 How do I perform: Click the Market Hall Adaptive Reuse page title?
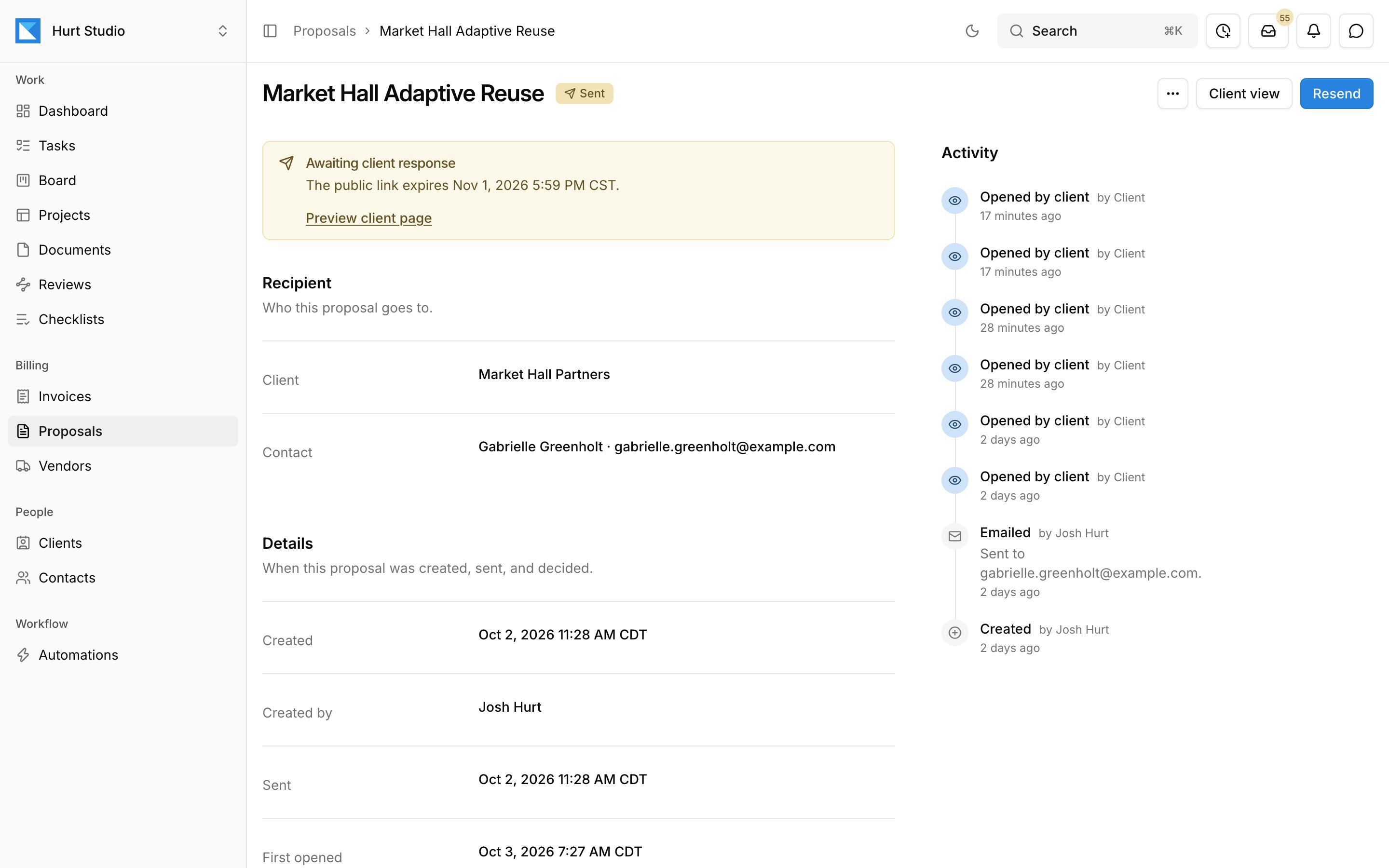tap(403, 94)
